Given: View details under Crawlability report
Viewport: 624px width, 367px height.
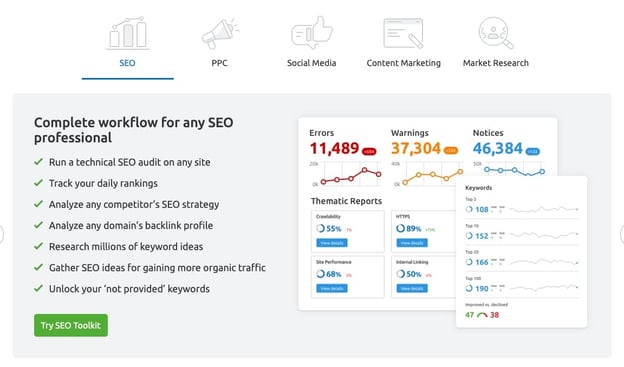Looking at the screenshot, I should tap(332, 243).
